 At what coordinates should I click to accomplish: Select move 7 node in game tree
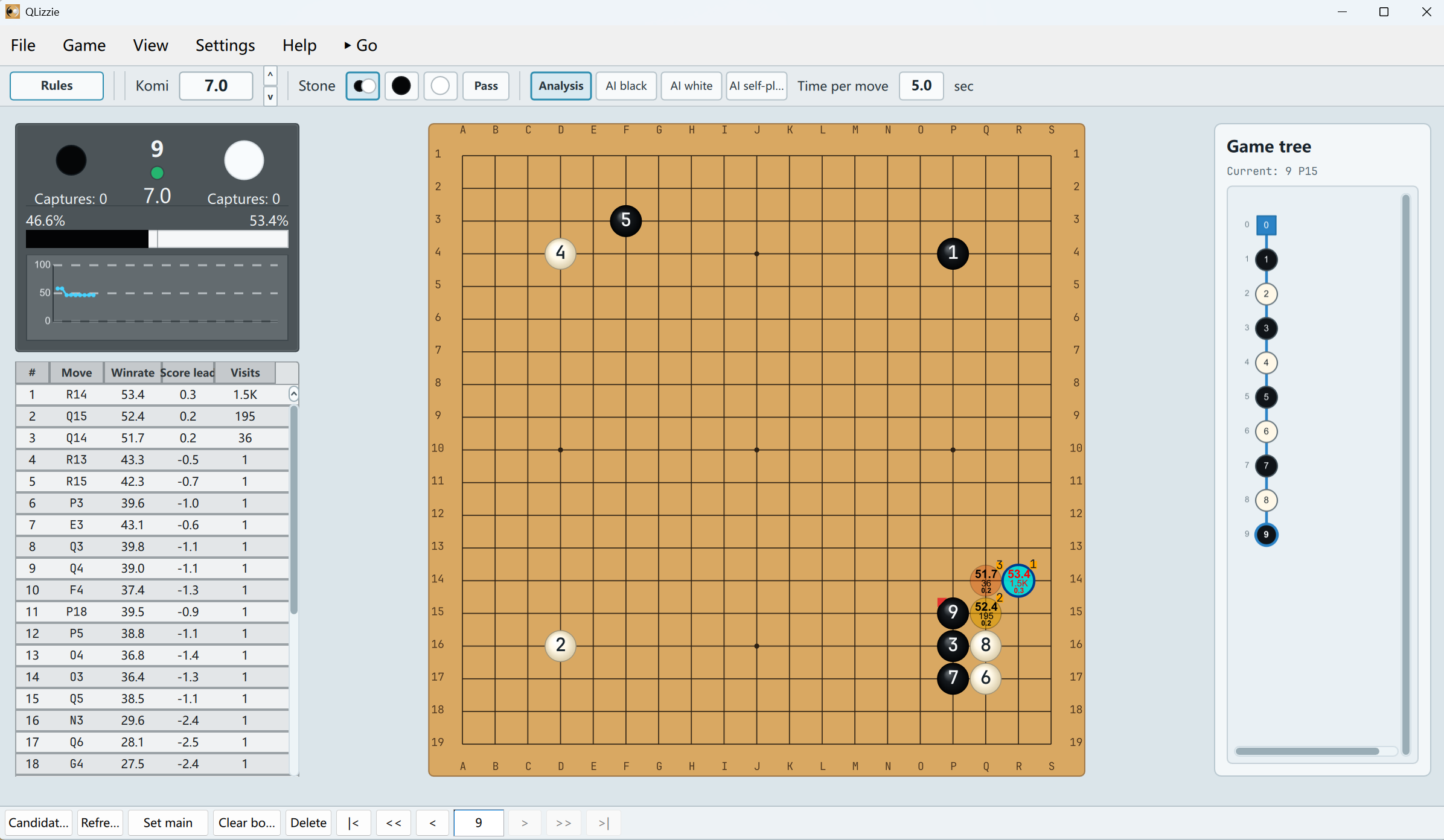[1267, 466]
